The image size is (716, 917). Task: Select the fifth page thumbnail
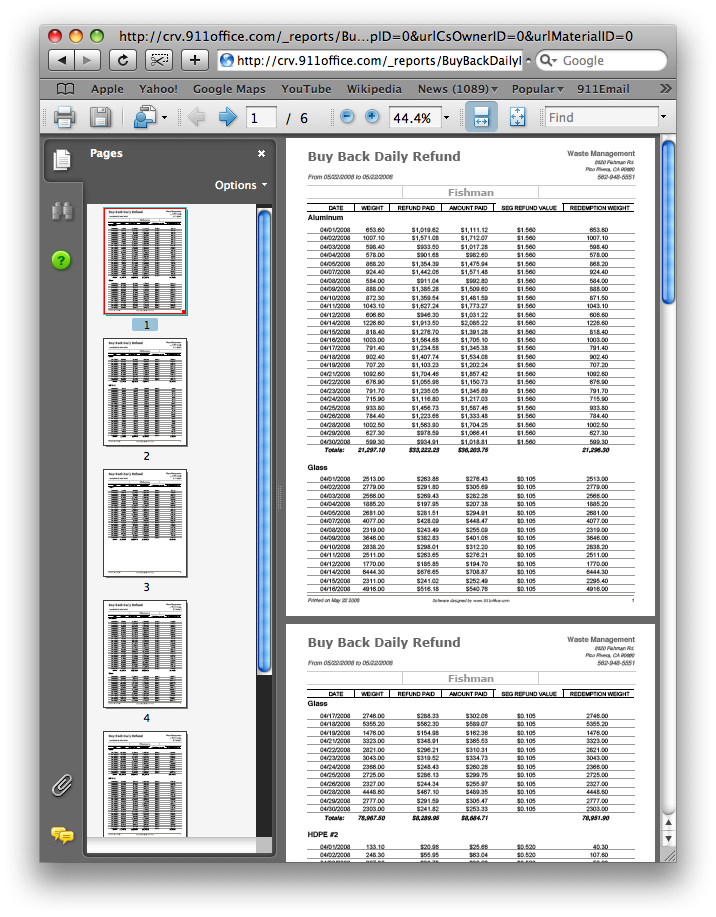pyautogui.click(x=145, y=784)
